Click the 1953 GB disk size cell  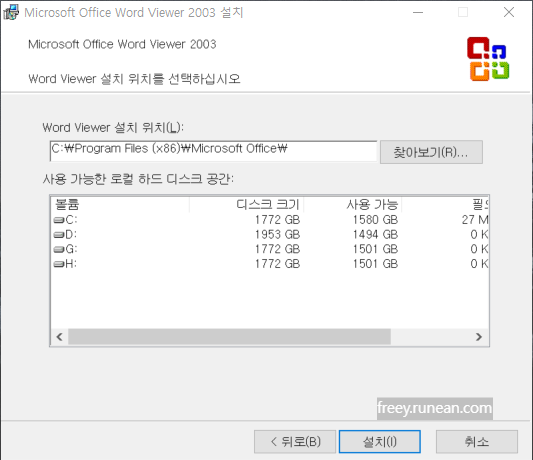pyautogui.click(x=277, y=235)
